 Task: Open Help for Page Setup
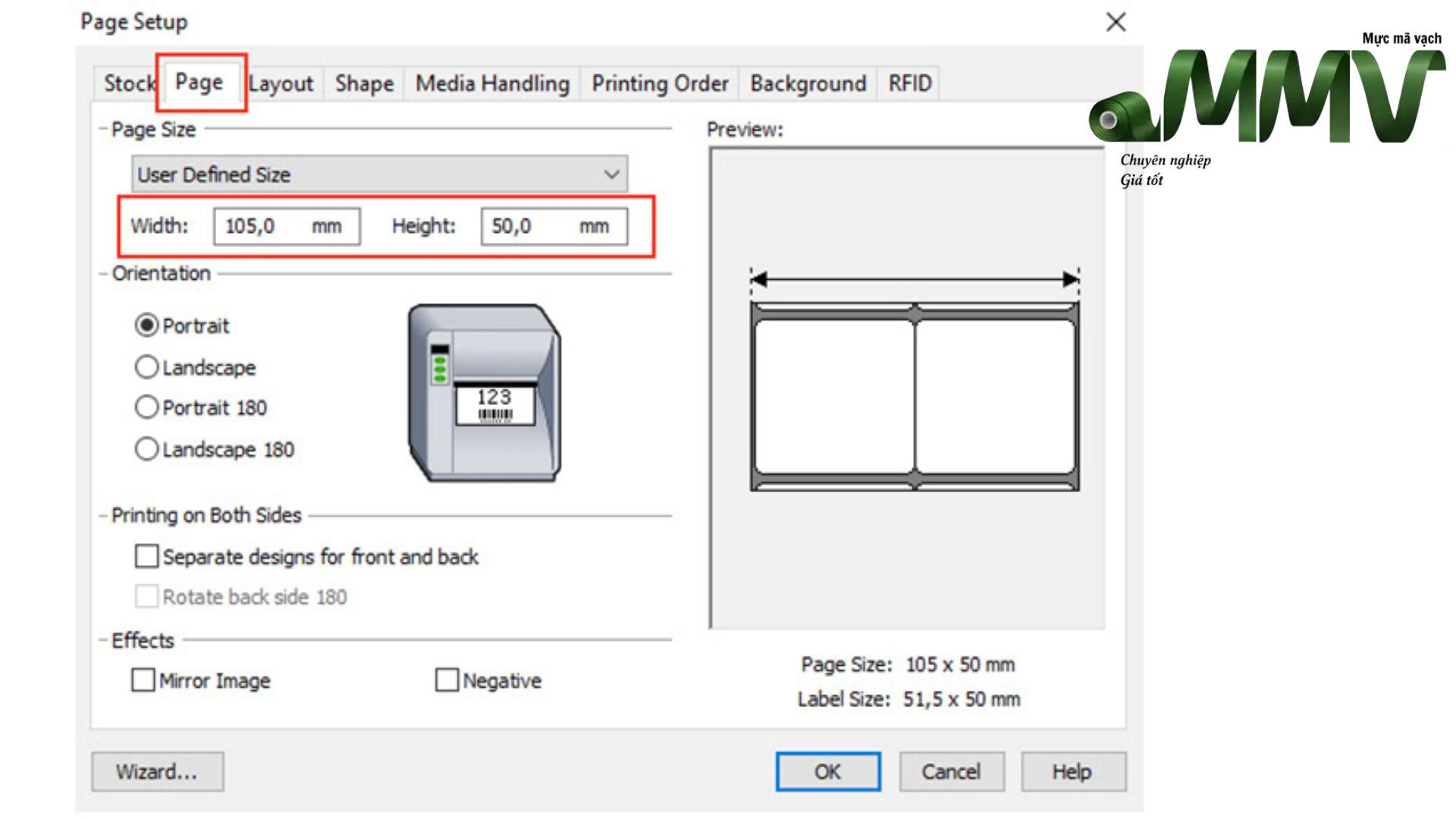click(x=1073, y=772)
